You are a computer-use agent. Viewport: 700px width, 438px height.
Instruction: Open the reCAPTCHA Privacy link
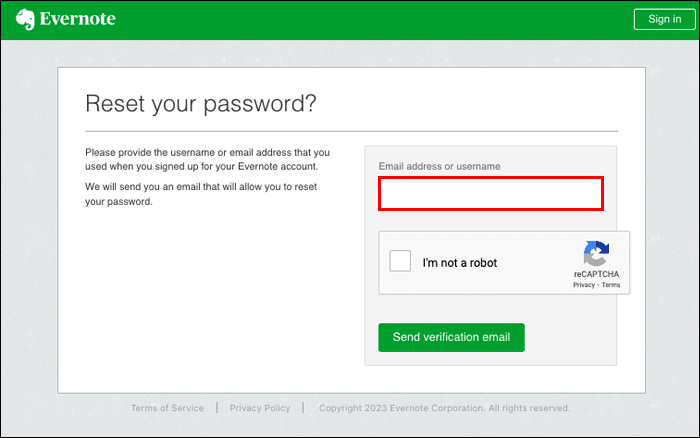(x=584, y=285)
